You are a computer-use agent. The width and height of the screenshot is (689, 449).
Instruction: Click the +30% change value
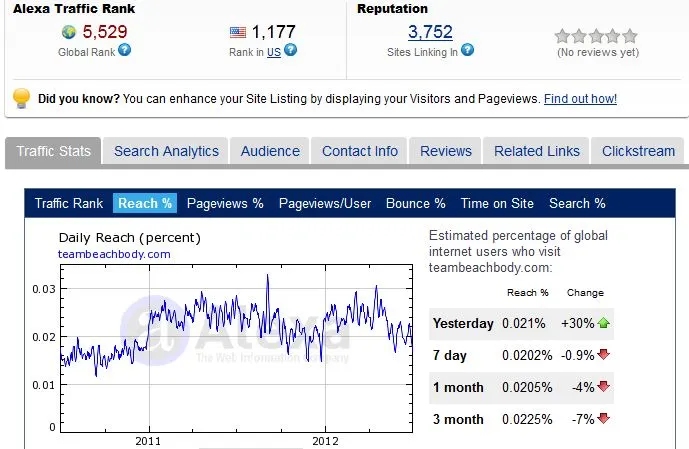[577, 323]
